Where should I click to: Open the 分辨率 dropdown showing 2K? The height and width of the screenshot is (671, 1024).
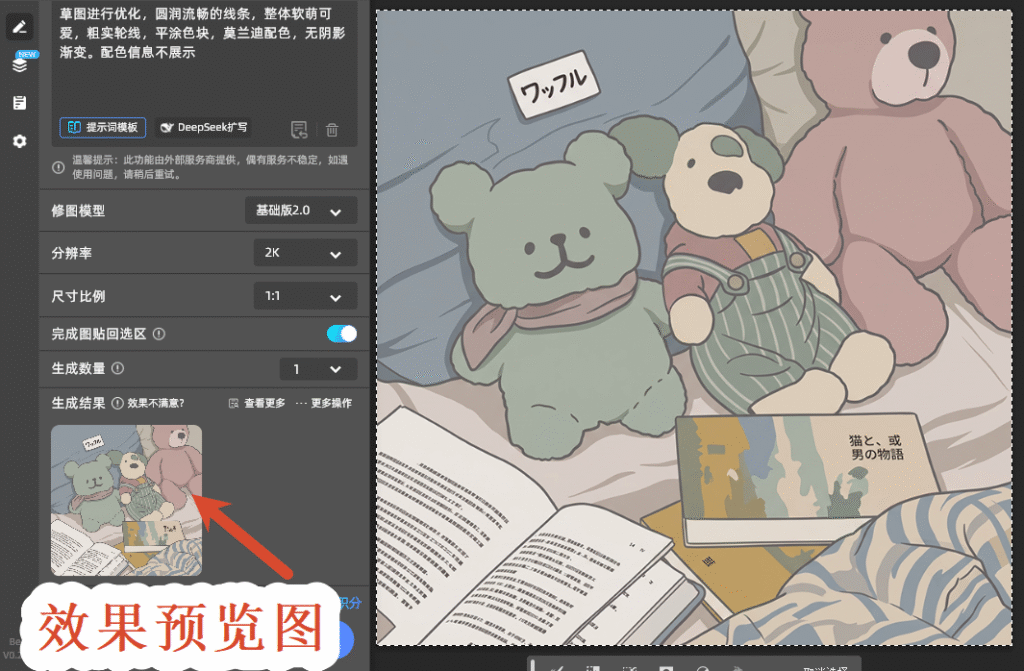pos(305,253)
